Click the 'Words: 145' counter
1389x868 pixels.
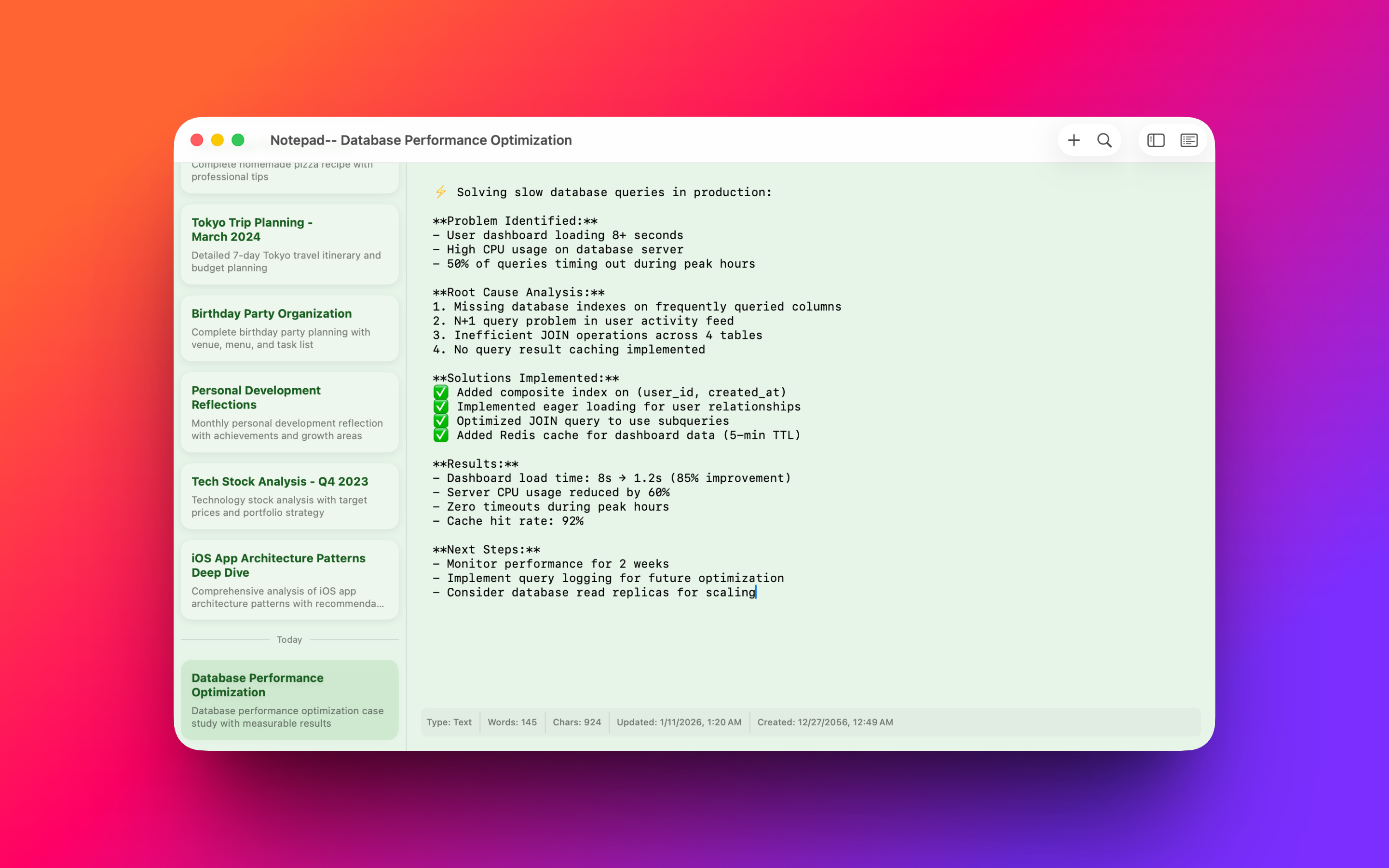(512, 722)
